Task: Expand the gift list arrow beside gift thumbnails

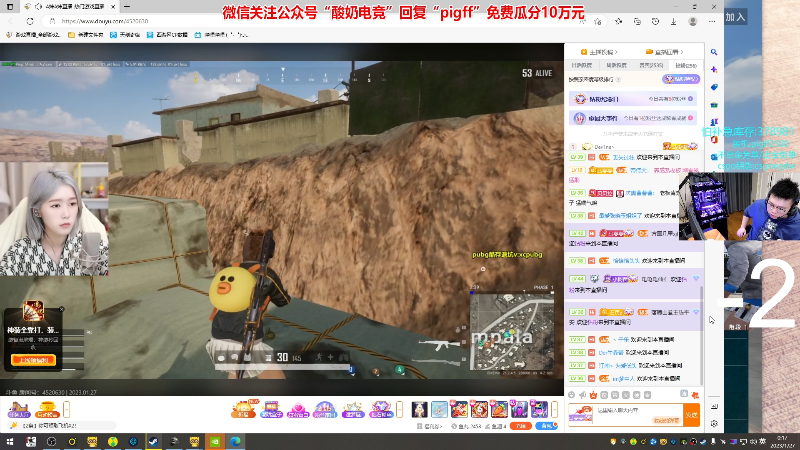Action: tap(554, 409)
